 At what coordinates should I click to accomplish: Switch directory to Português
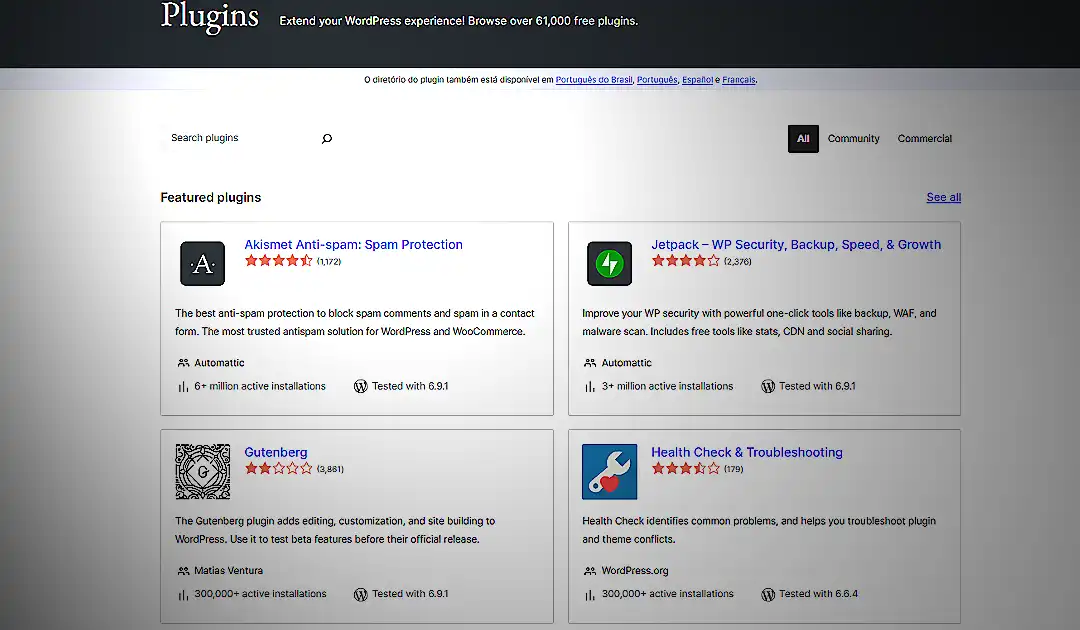pyautogui.click(x=657, y=80)
